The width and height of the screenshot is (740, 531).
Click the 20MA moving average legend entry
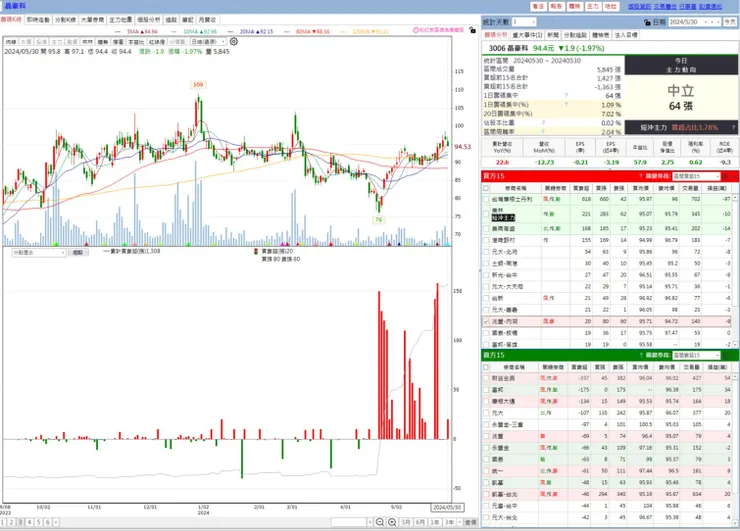tap(256, 31)
